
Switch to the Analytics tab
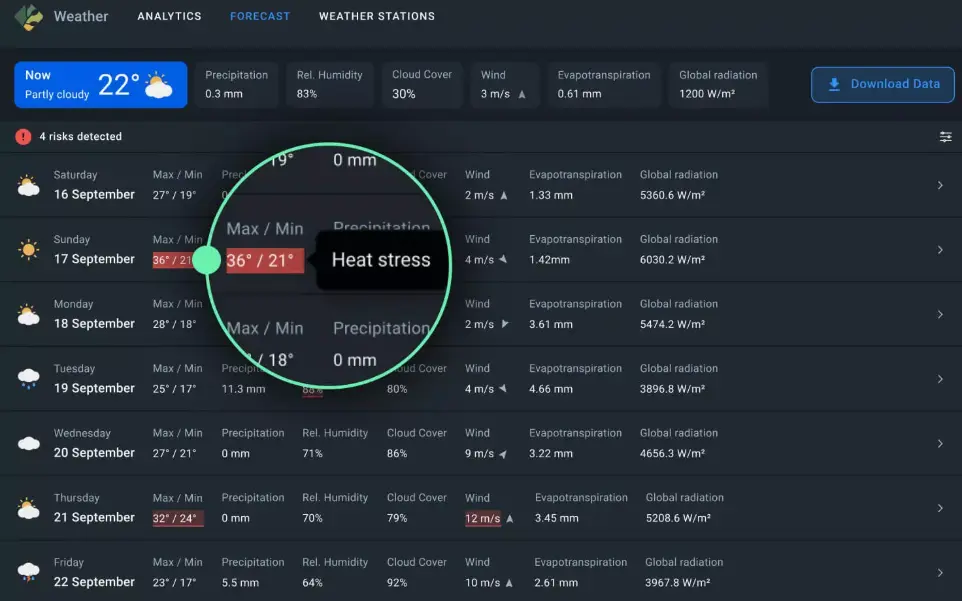pyautogui.click(x=169, y=17)
